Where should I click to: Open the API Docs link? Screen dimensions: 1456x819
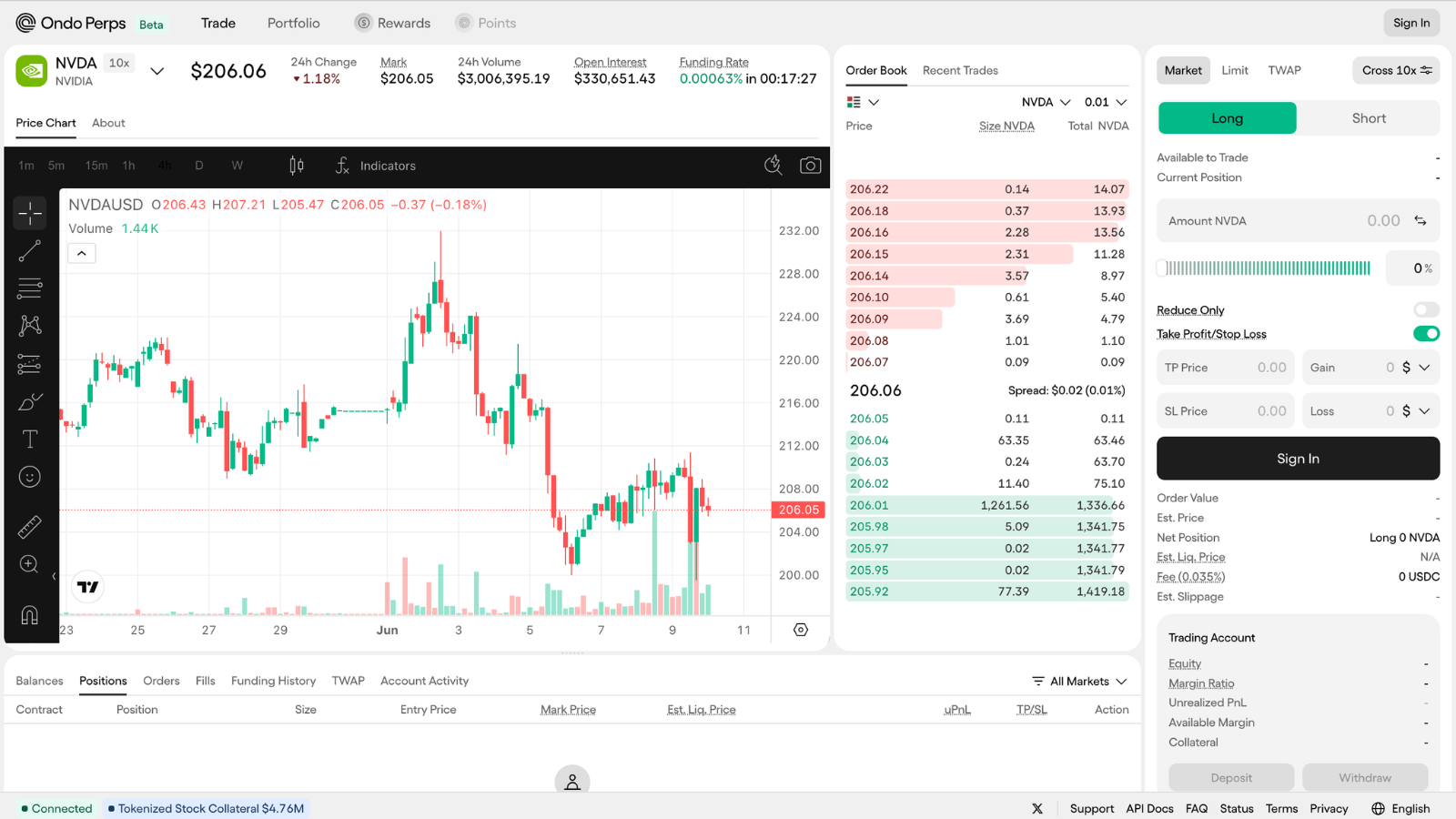click(x=1149, y=808)
